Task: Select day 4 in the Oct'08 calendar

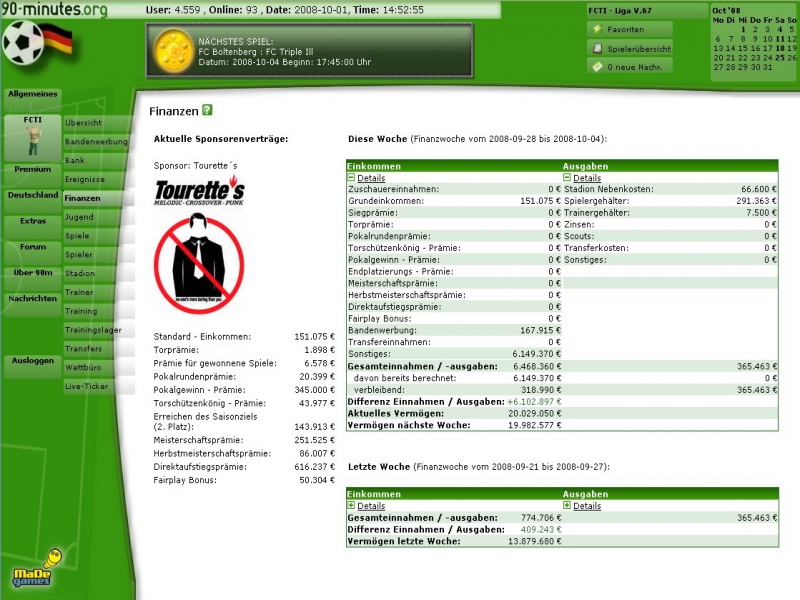Action: coord(780,30)
